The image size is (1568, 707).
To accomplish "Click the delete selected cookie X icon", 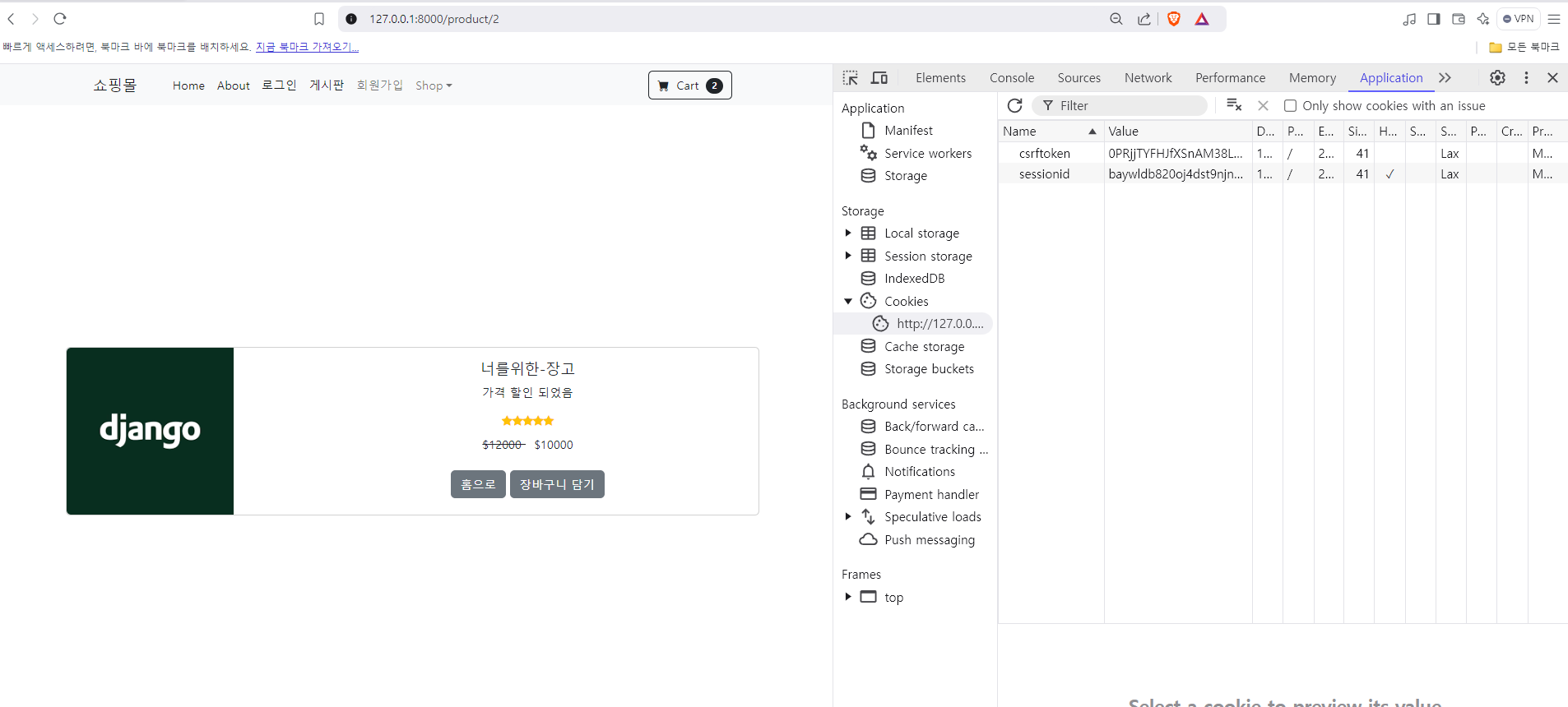I will click(x=1264, y=105).
